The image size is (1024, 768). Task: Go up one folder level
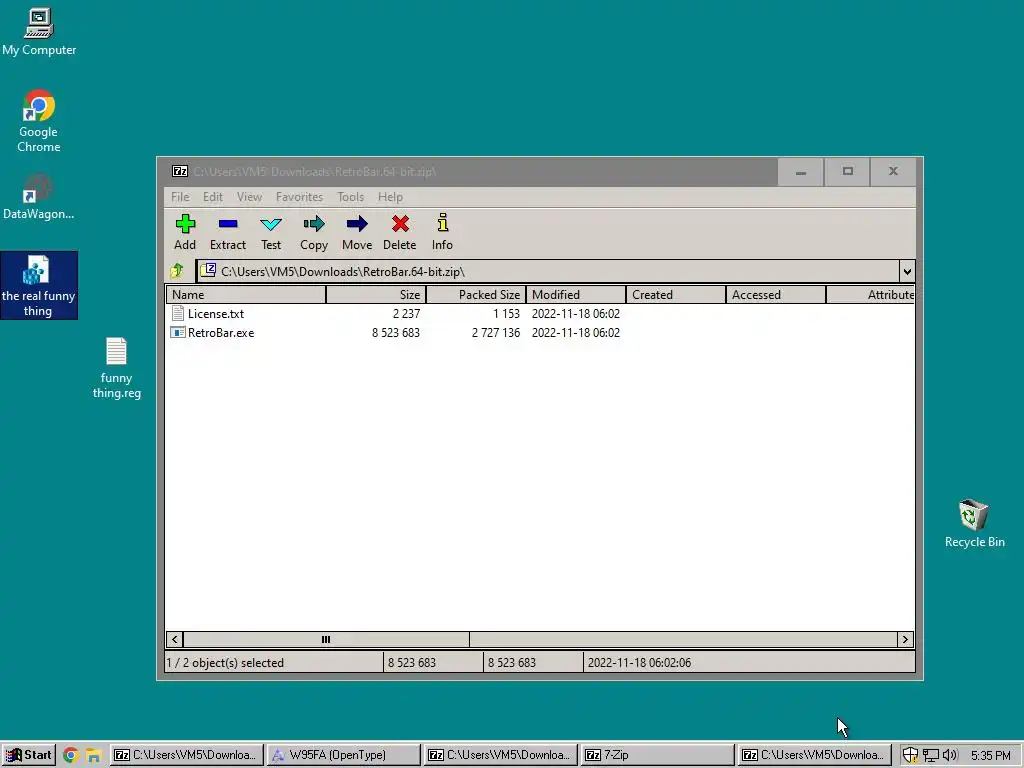point(177,271)
